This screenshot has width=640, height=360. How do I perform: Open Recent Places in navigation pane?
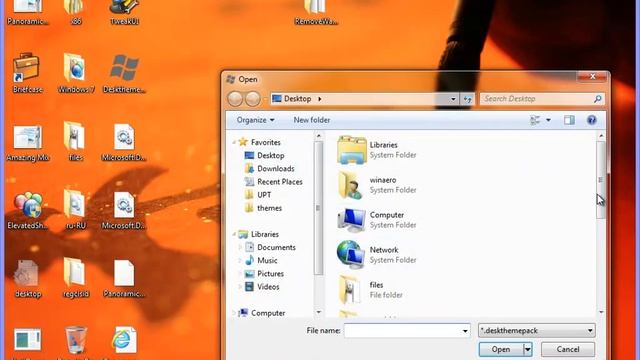[273, 182]
